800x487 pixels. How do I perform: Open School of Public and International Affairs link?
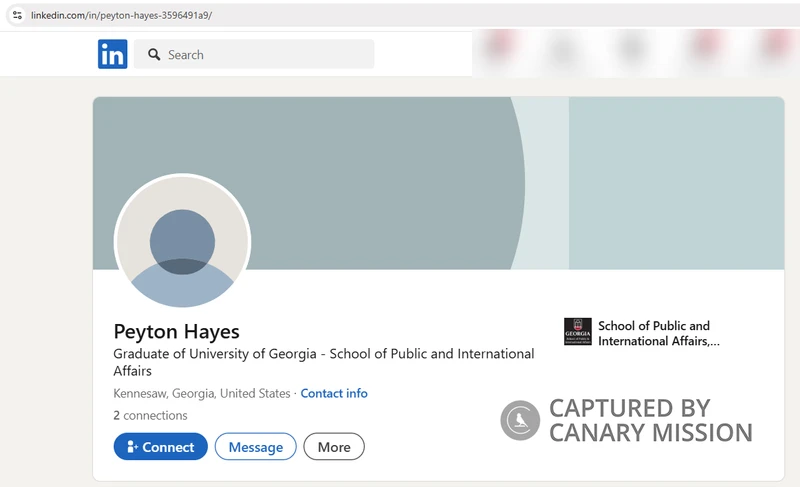tap(659, 333)
